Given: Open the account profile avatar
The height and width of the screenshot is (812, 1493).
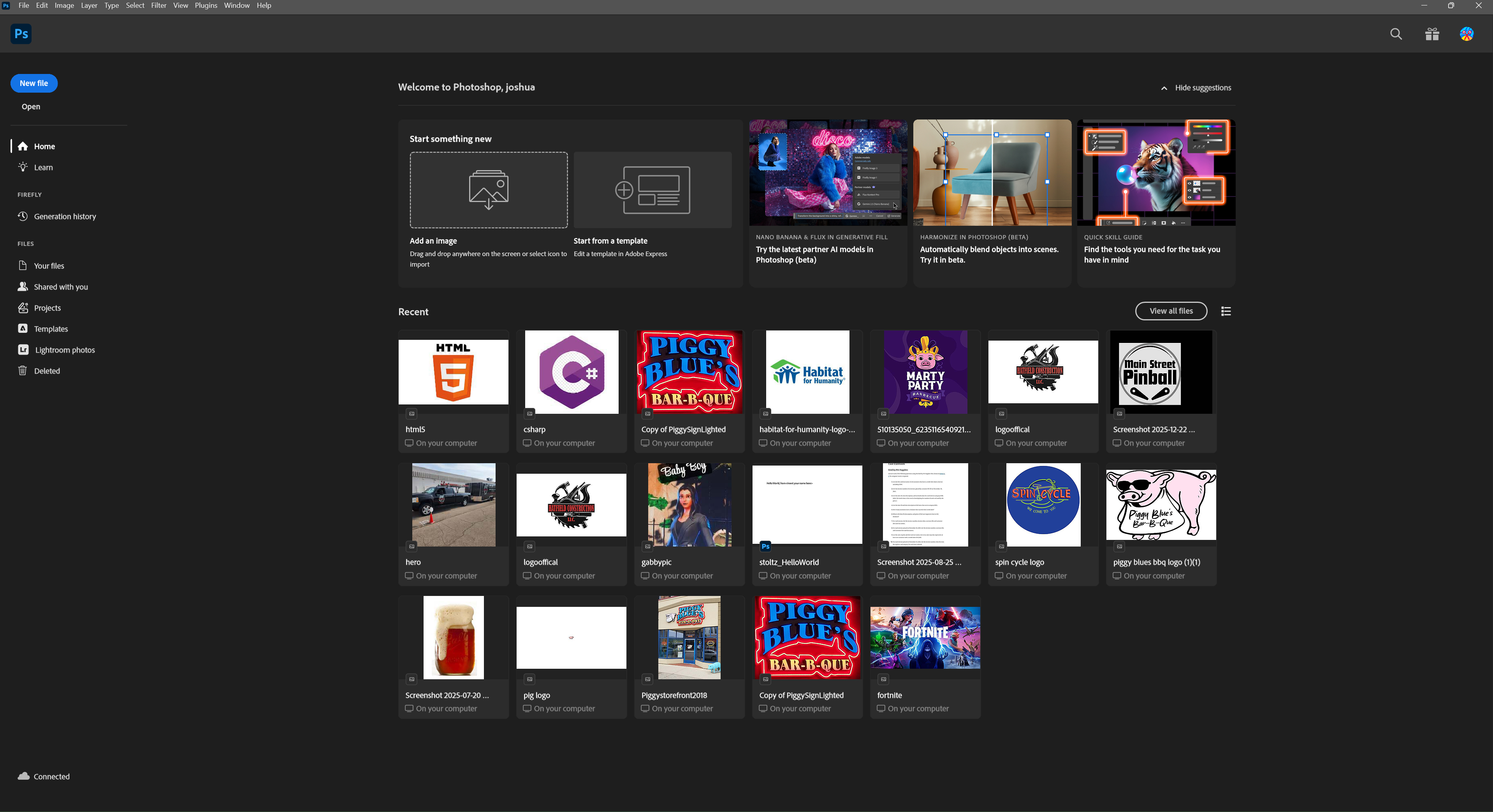Looking at the screenshot, I should [1467, 34].
